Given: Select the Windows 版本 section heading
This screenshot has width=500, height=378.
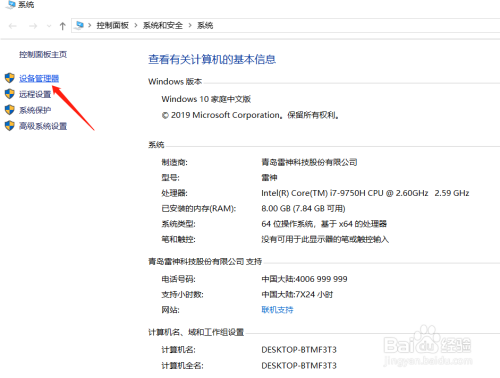Looking at the screenshot, I should click(x=175, y=81).
